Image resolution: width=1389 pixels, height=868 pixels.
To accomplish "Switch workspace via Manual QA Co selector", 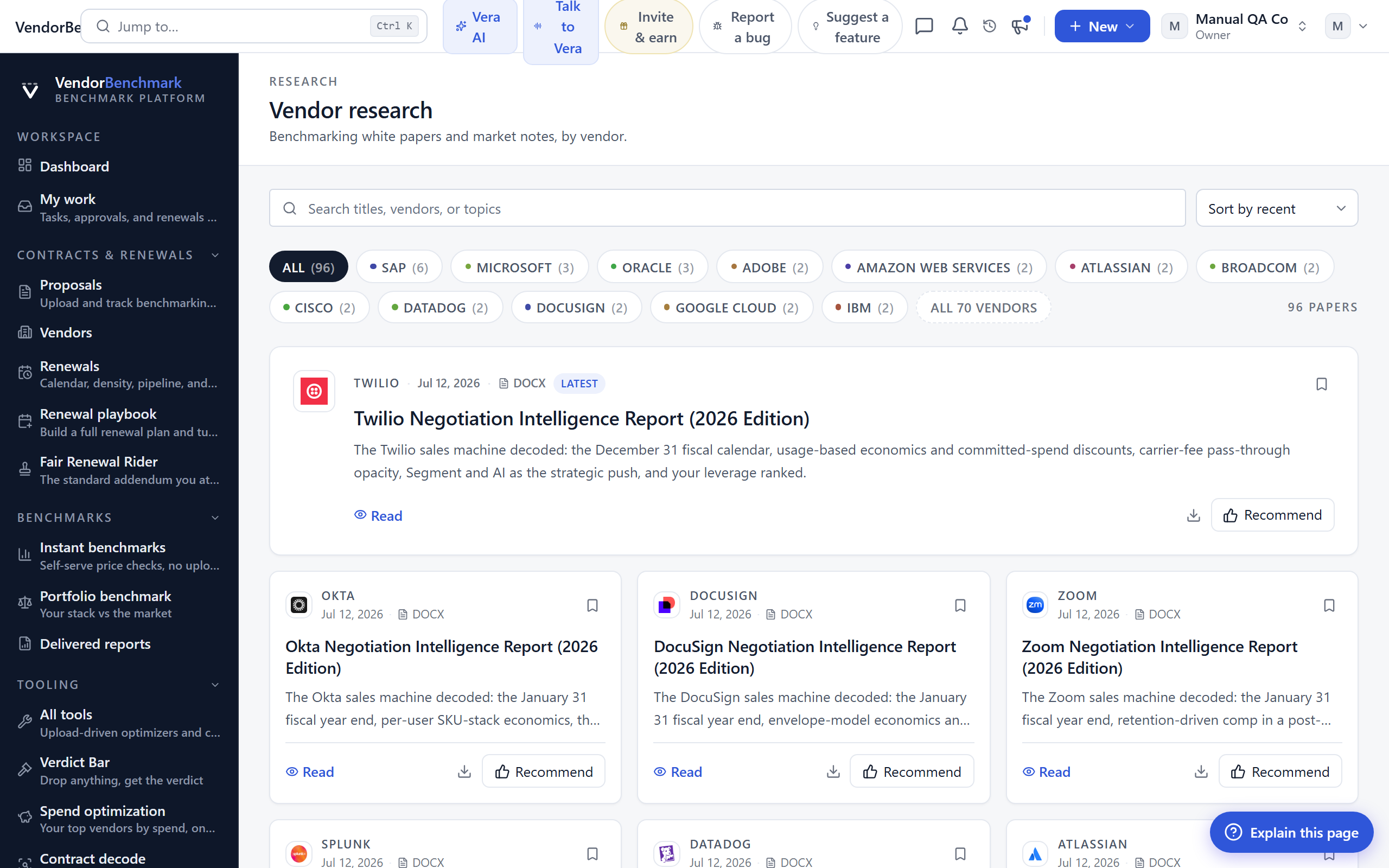I will pos(1235,27).
